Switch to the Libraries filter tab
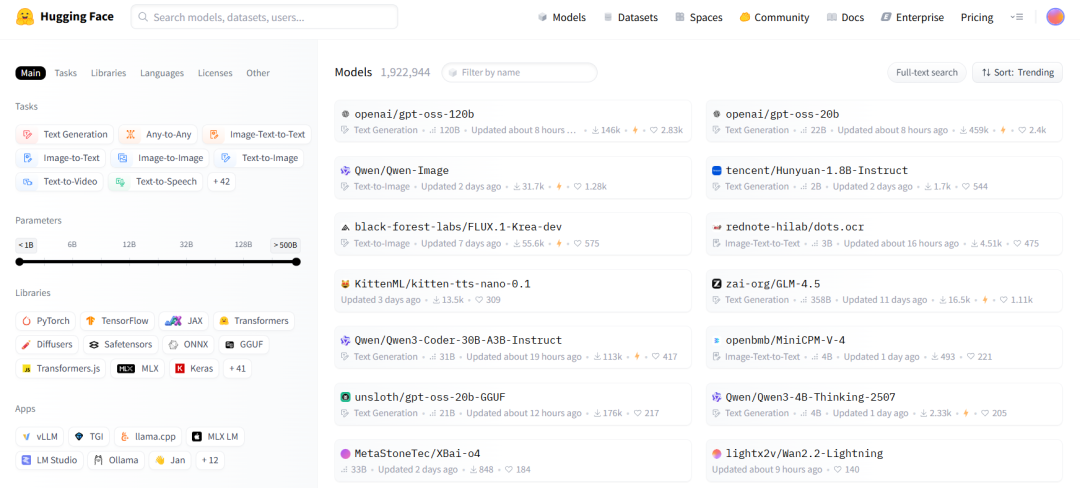Screen dimensions: 1080x488 [x=109, y=73]
